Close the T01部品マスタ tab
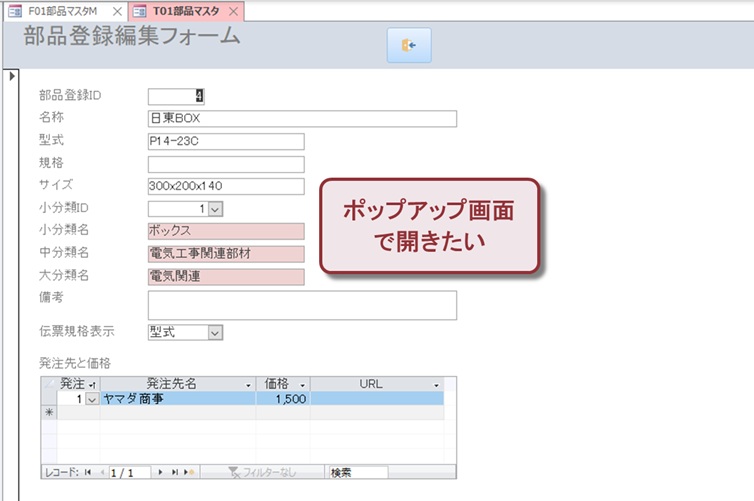This screenshot has width=754, height=501. 233,11
